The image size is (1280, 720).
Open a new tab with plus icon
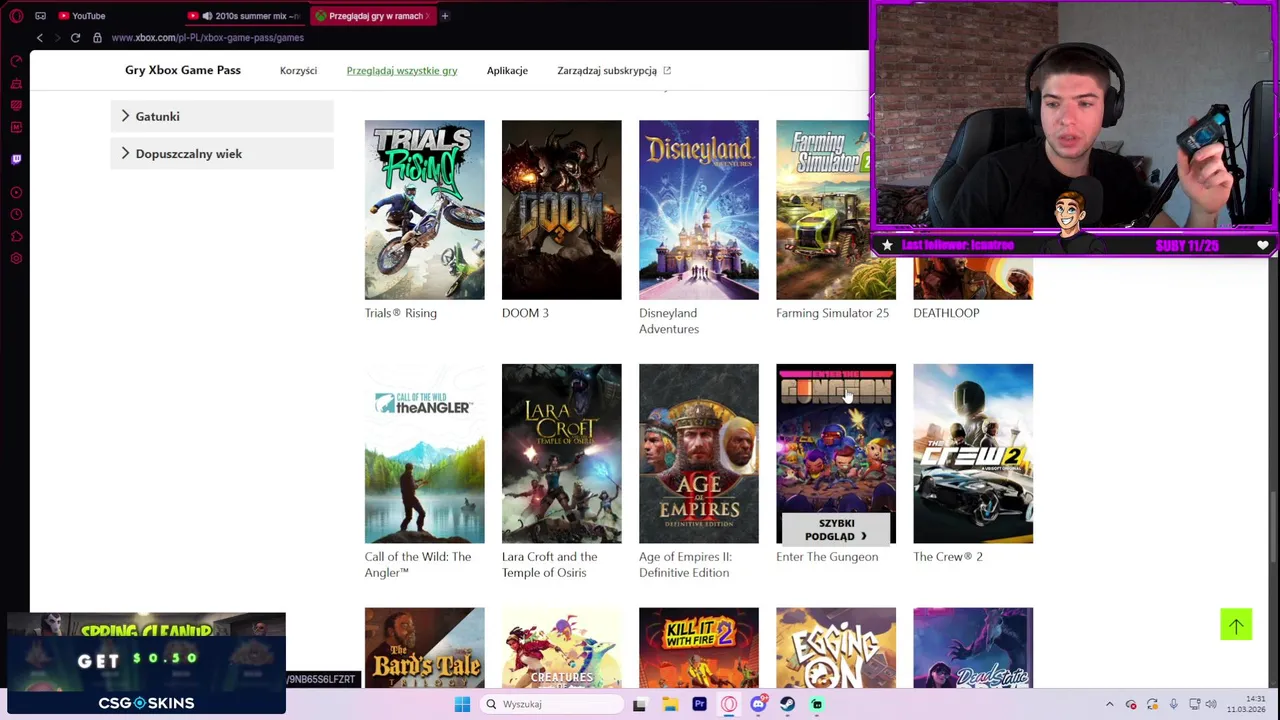pyautogui.click(x=445, y=16)
